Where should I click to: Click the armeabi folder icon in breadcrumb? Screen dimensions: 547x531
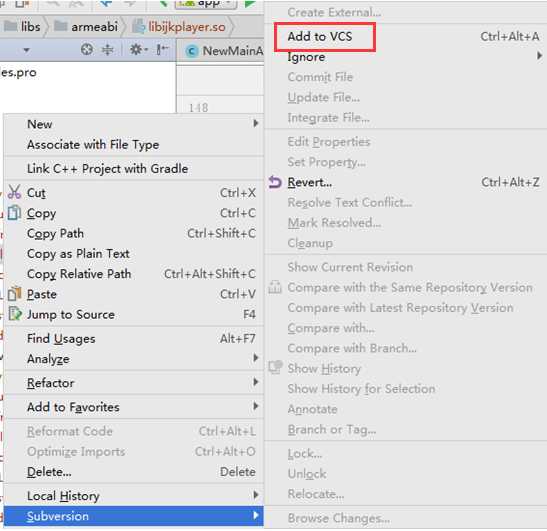tap(61, 26)
